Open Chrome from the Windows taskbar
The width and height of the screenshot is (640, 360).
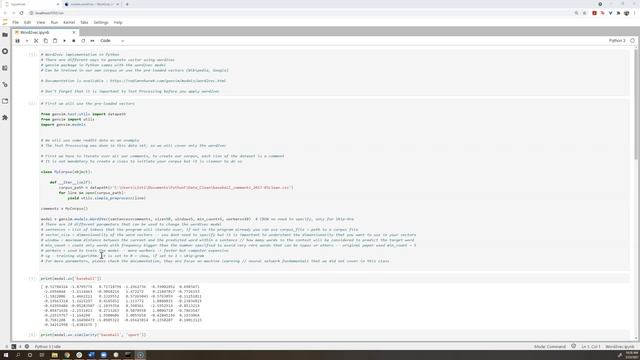point(67,355)
